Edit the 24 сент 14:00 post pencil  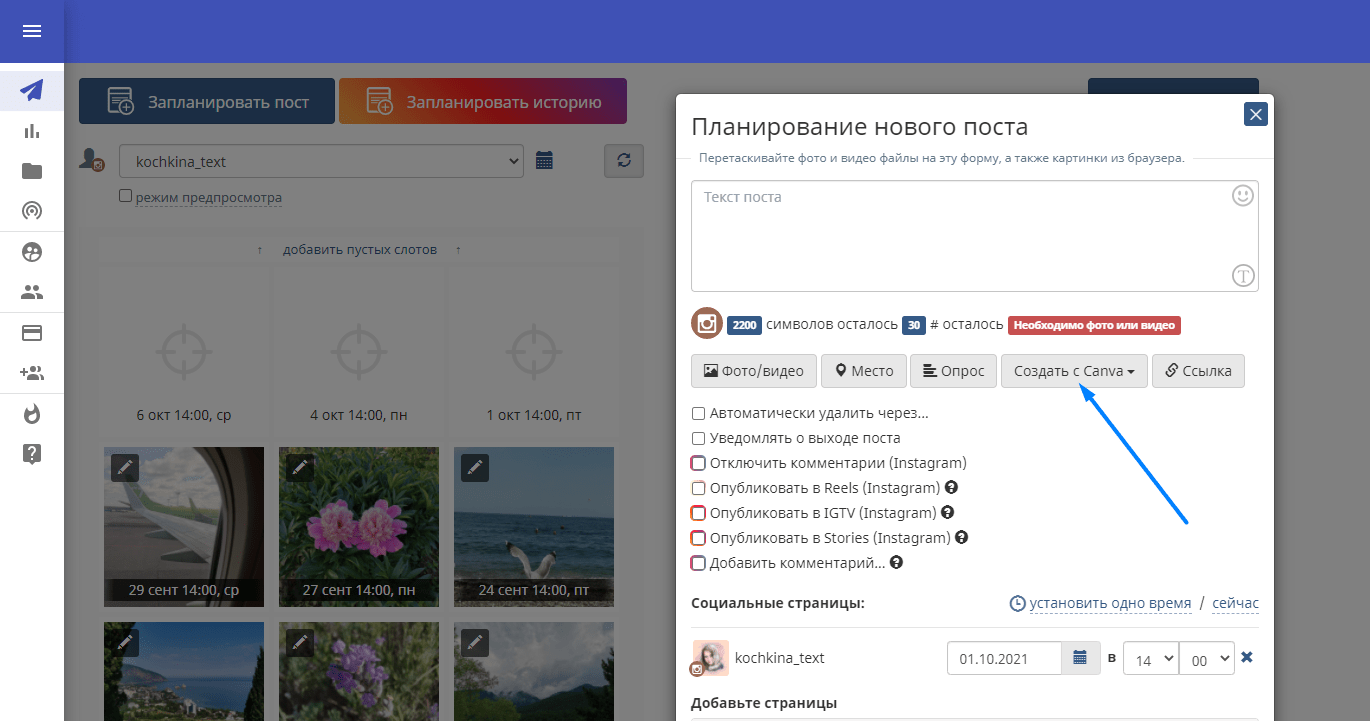[475, 467]
